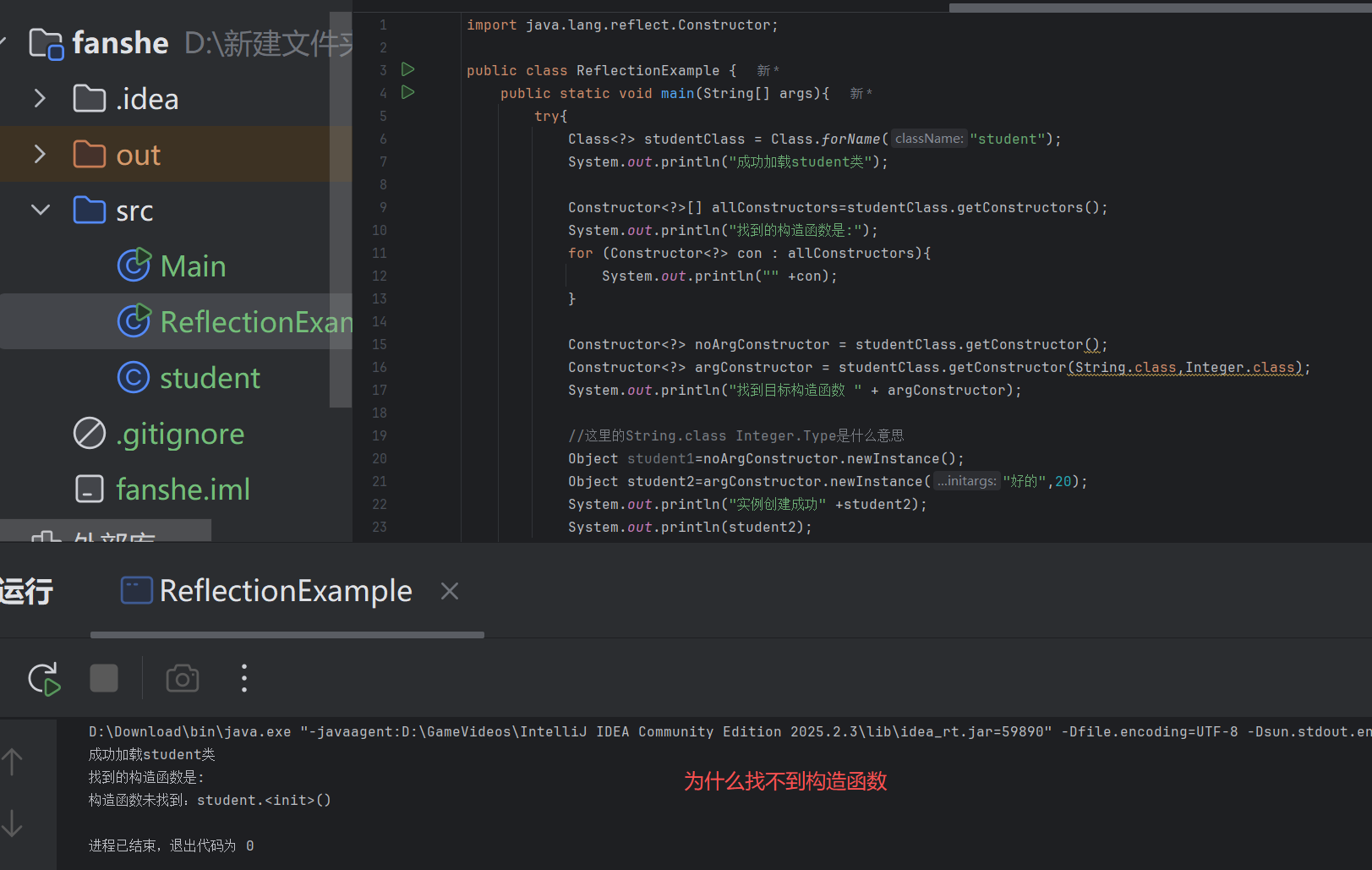Click the student class icon
Image resolution: width=1372 pixels, height=870 pixels.
click(133, 378)
